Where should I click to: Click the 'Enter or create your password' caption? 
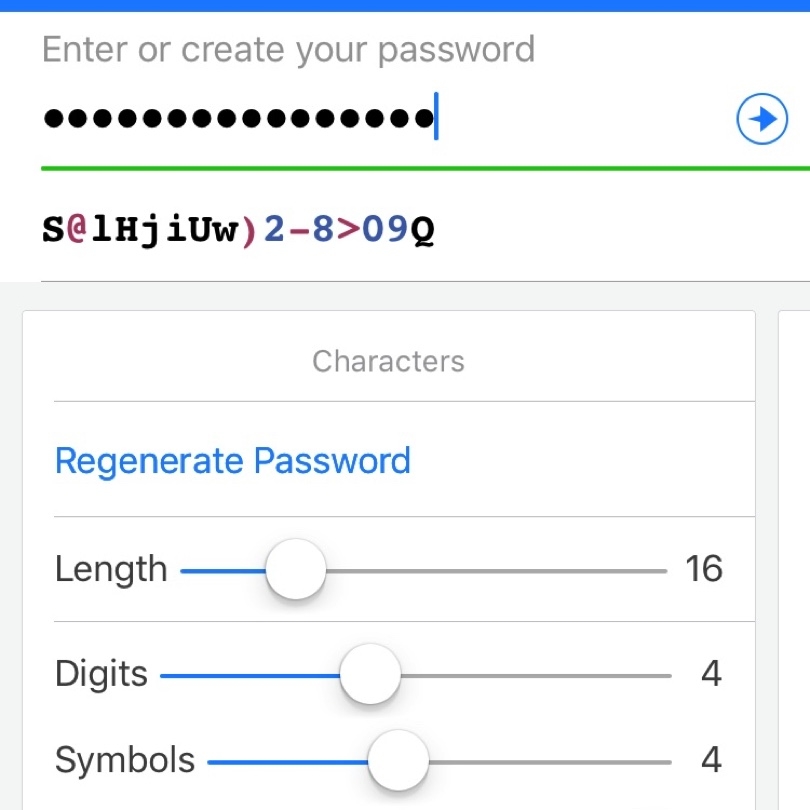tap(288, 50)
